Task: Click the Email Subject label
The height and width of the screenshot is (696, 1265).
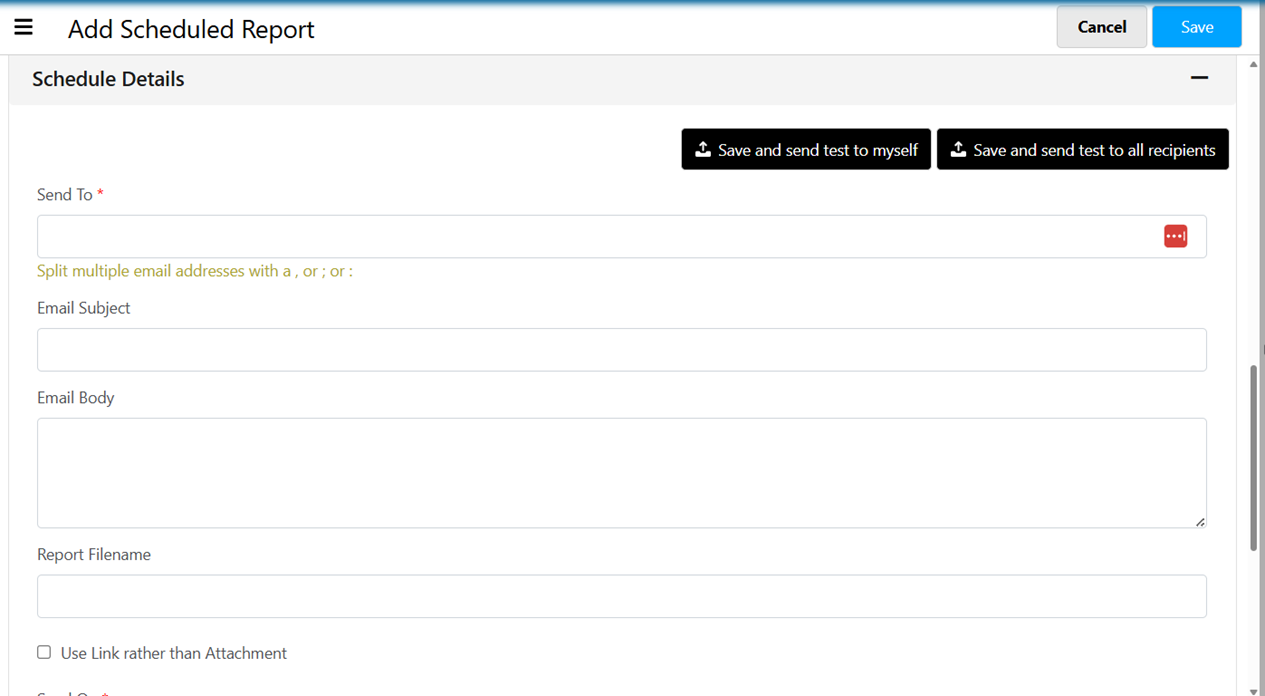Action: coord(84,308)
